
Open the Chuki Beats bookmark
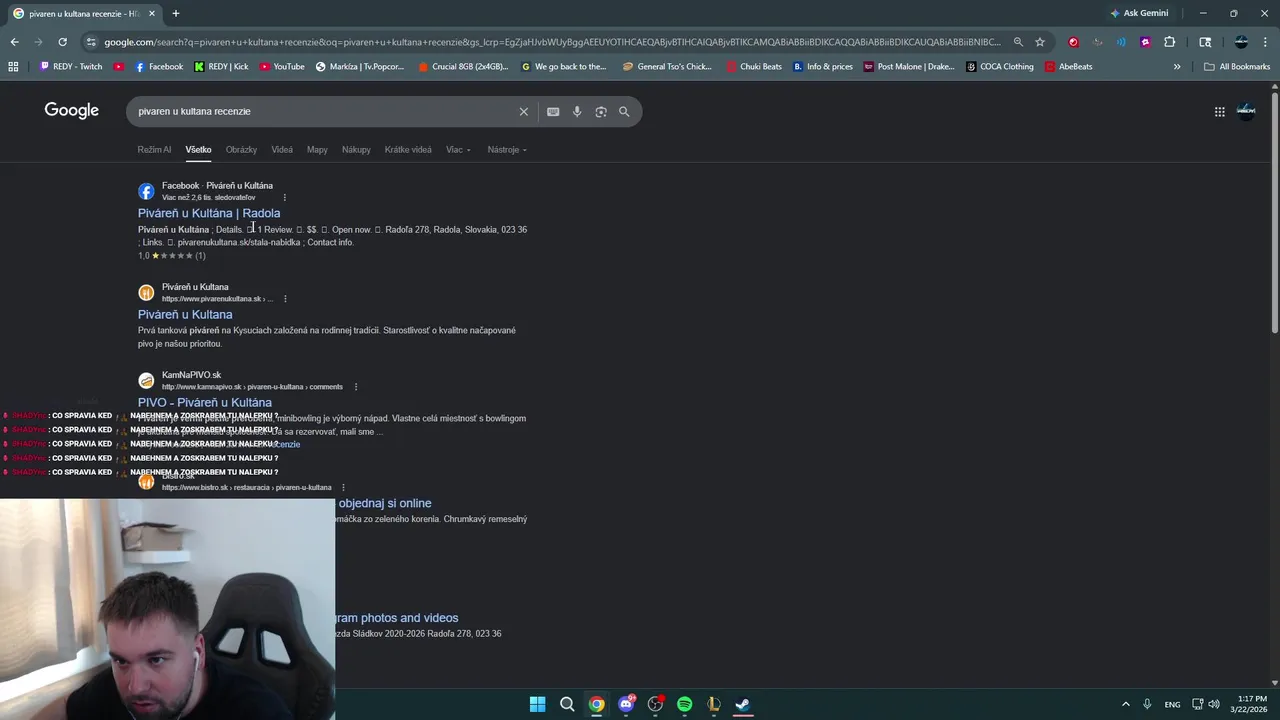pos(754,67)
